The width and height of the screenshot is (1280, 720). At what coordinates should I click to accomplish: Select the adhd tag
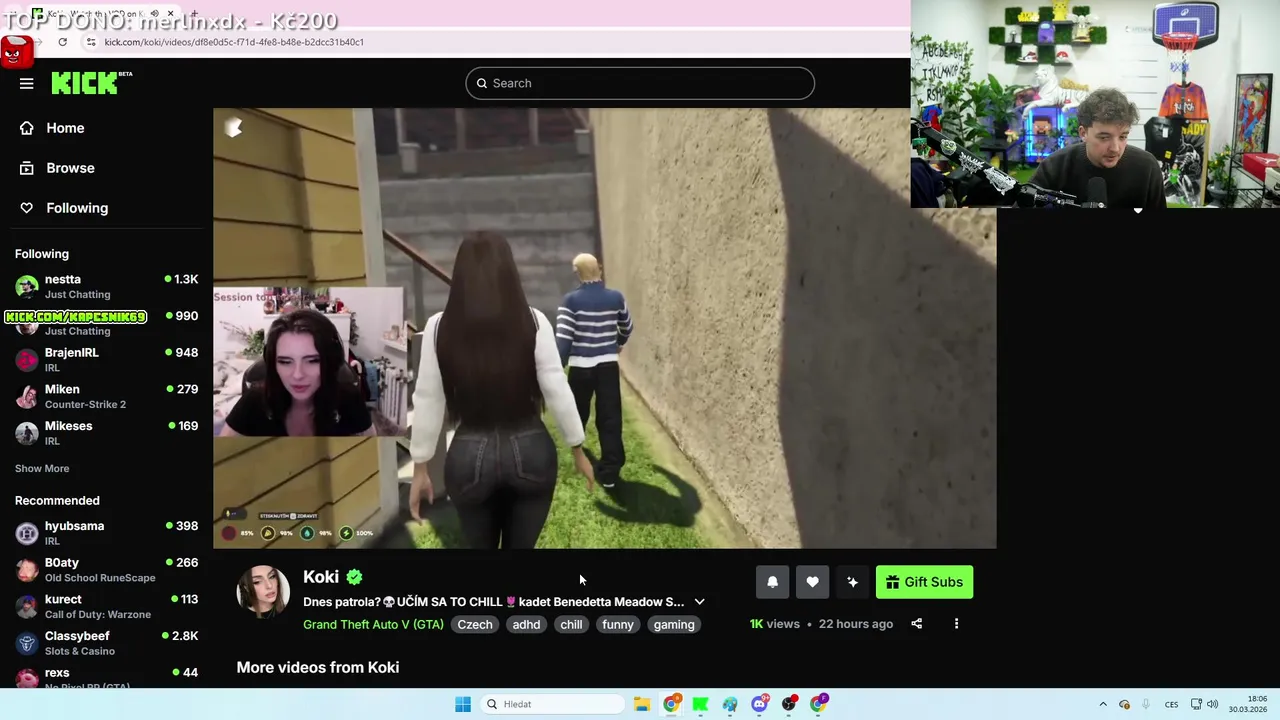(526, 624)
